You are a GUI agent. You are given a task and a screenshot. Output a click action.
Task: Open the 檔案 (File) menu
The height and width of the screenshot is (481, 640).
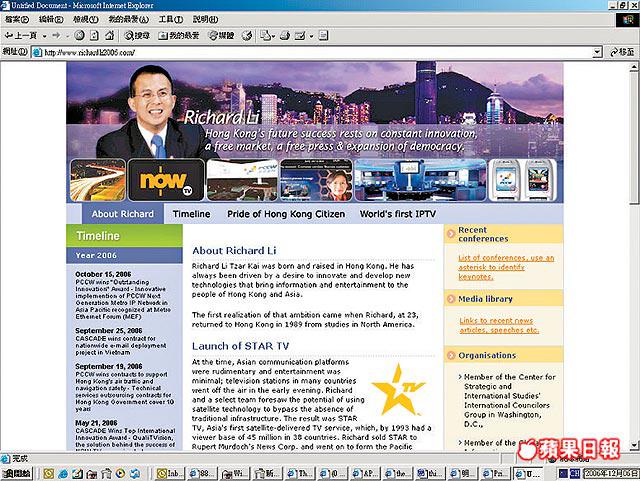point(15,19)
